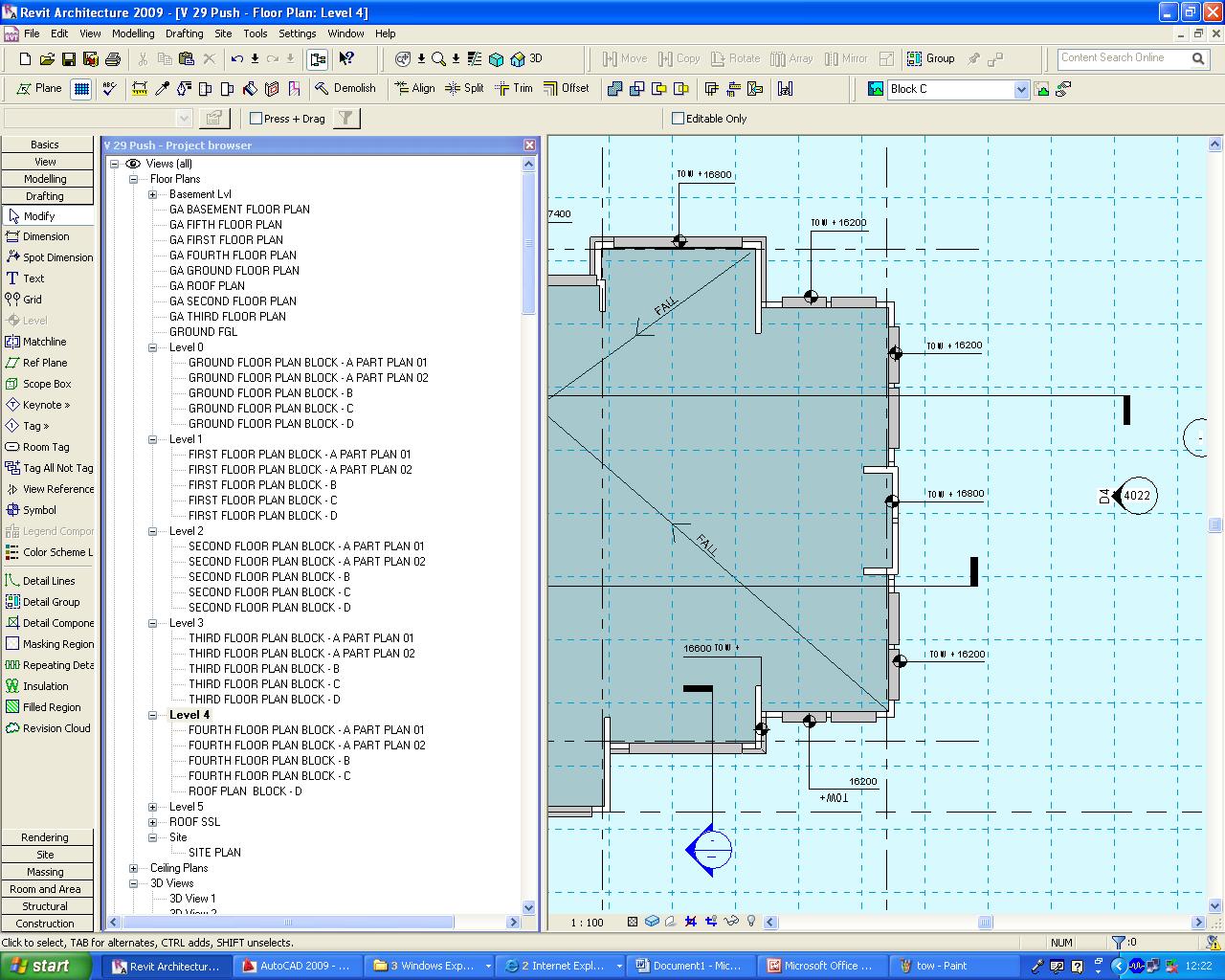The height and width of the screenshot is (980, 1225).
Task: Click the Trim tool
Action: (514, 88)
